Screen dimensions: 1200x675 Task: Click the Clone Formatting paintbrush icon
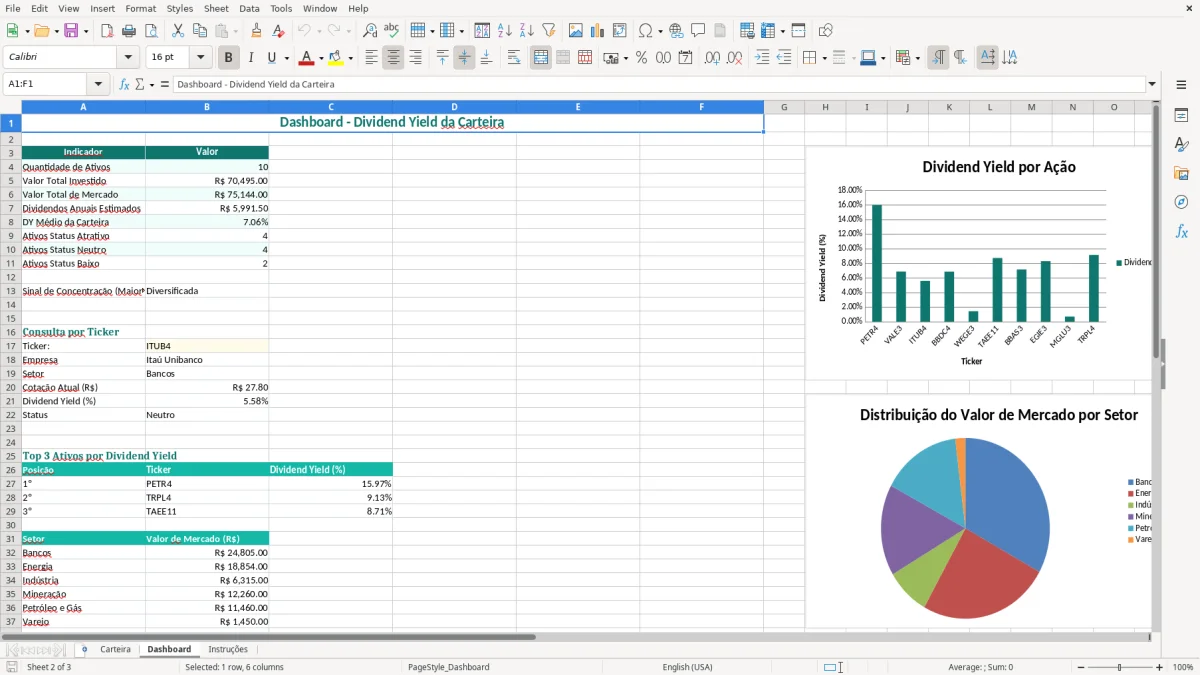[257, 31]
